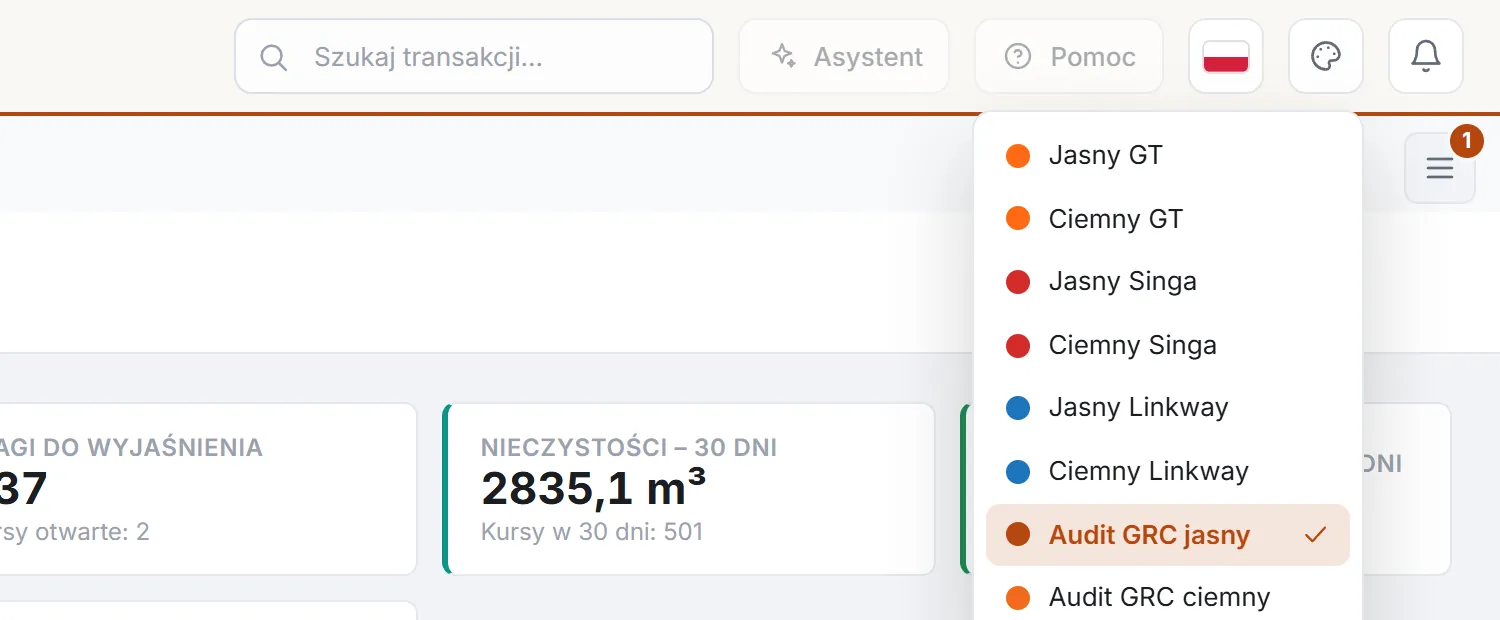Viewport: 1500px width, 620px height.
Task: Select the highlighted Audit GRC jasny option
Action: (x=1168, y=535)
